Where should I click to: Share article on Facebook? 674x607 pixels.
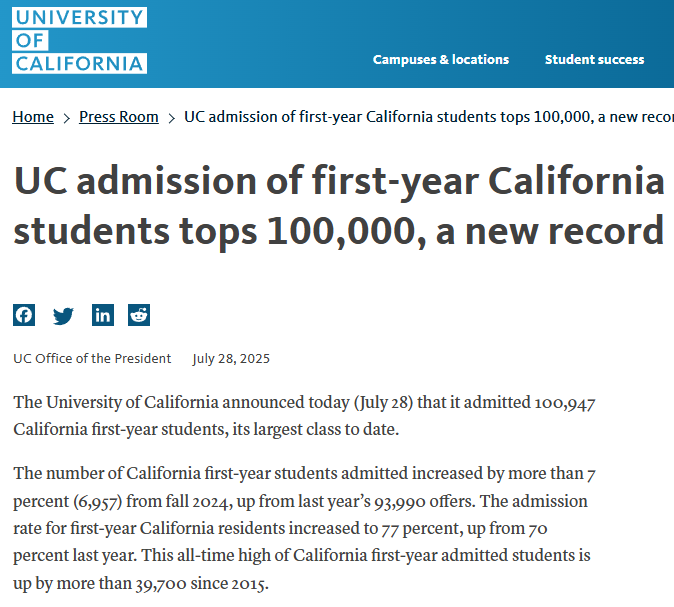click(x=24, y=315)
